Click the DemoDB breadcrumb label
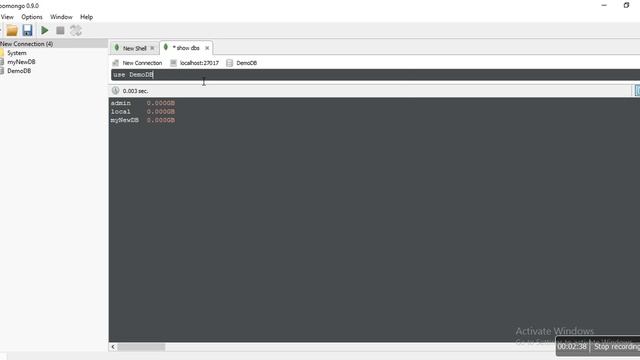This screenshot has height=360, width=640. tap(247, 63)
